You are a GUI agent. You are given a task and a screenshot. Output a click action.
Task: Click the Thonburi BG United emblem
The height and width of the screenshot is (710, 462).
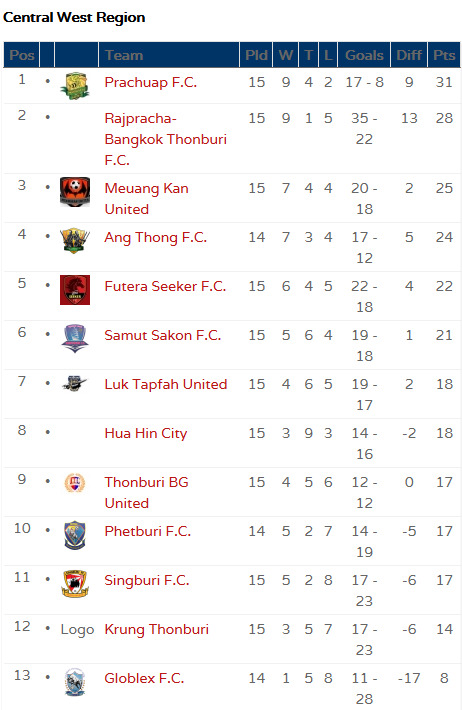click(75, 483)
